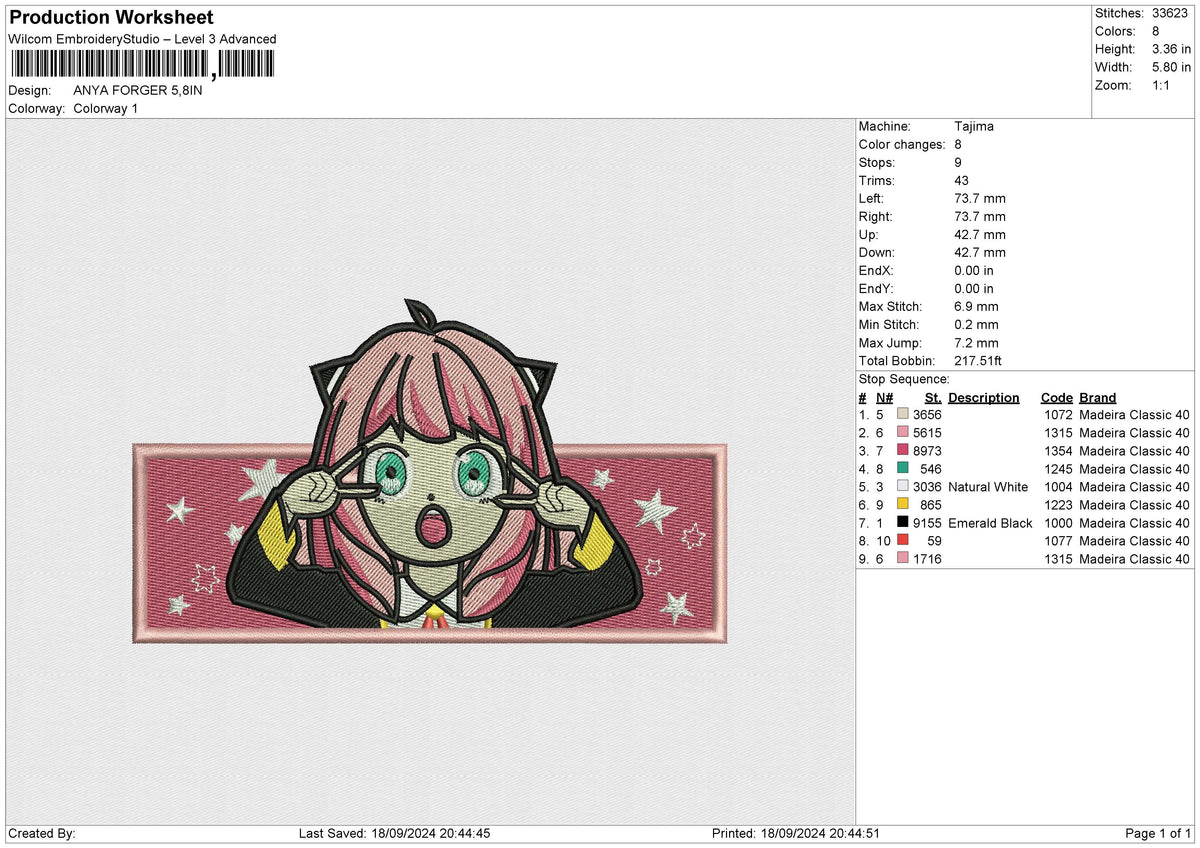Select the Emerald Black description text
The height and width of the screenshot is (848, 1200).
[x=990, y=523]
